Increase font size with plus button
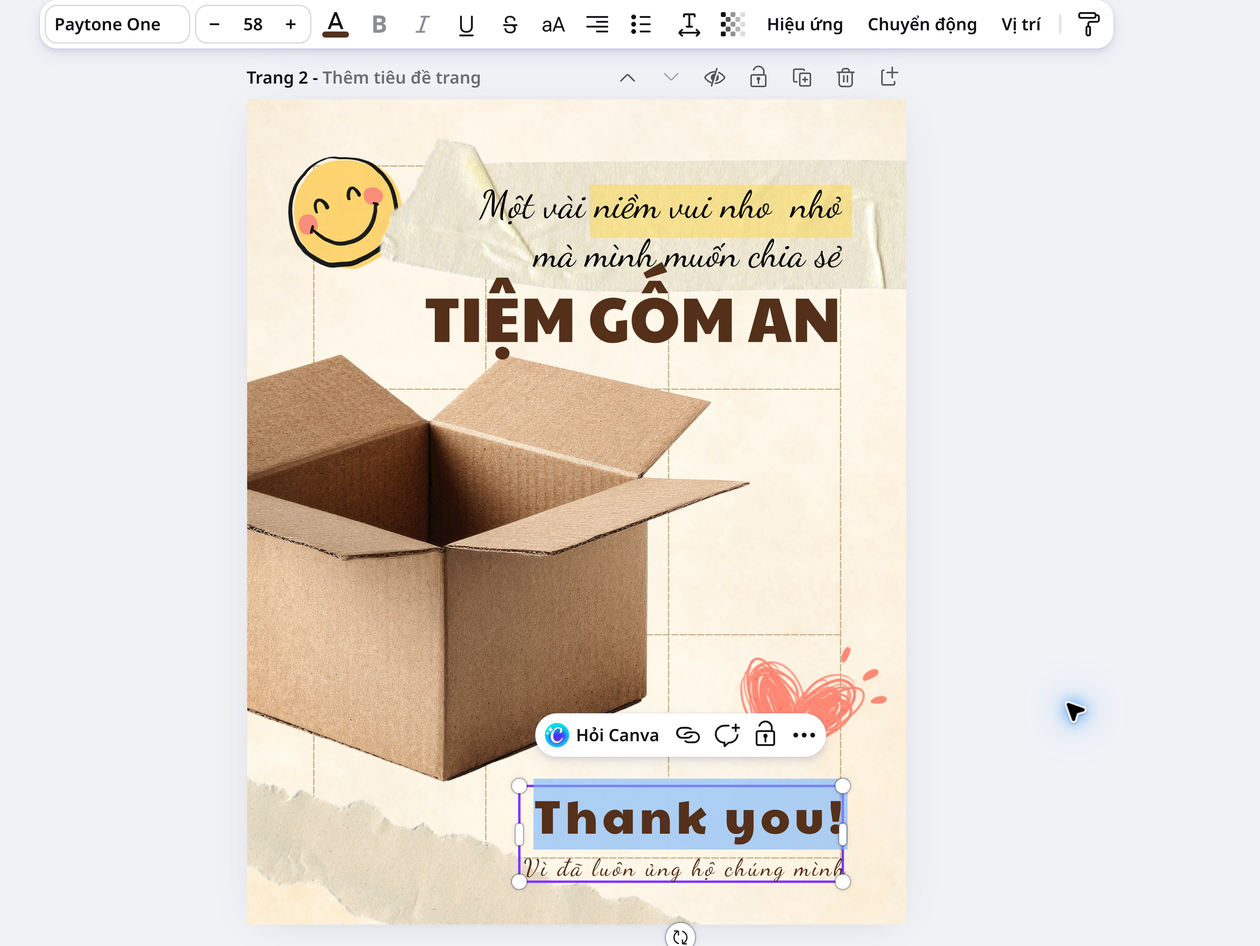Image resolution: width=1260 pixels, height=946 pixels. coord(291,24)
